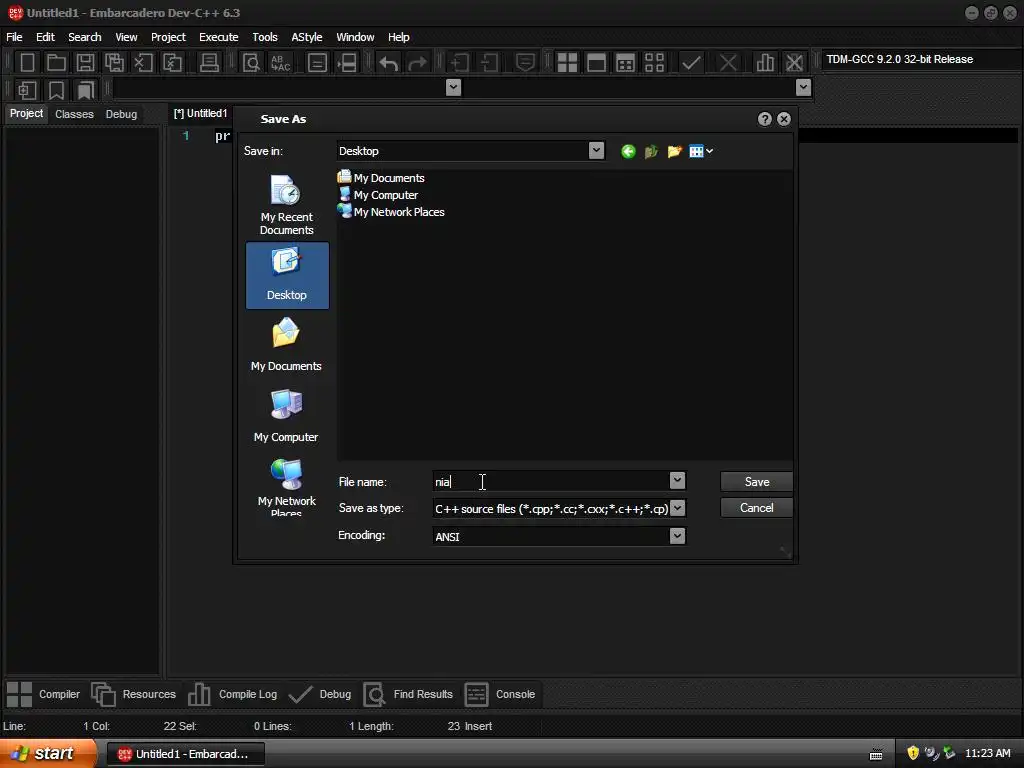1024x768 pixels.
Task: Open the AStyle menu
Action: (x=307, y=37)
